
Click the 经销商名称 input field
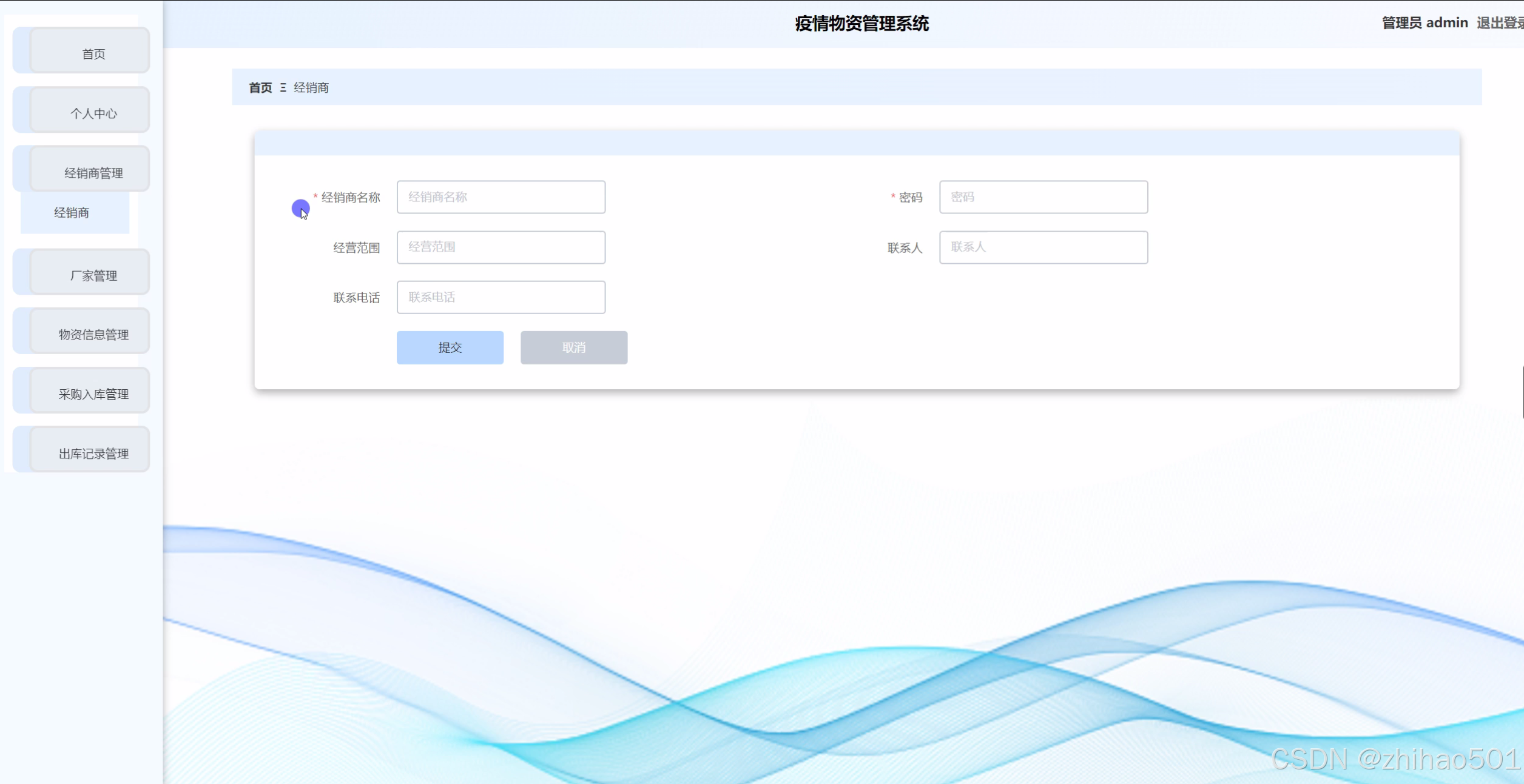click(501, 197)
